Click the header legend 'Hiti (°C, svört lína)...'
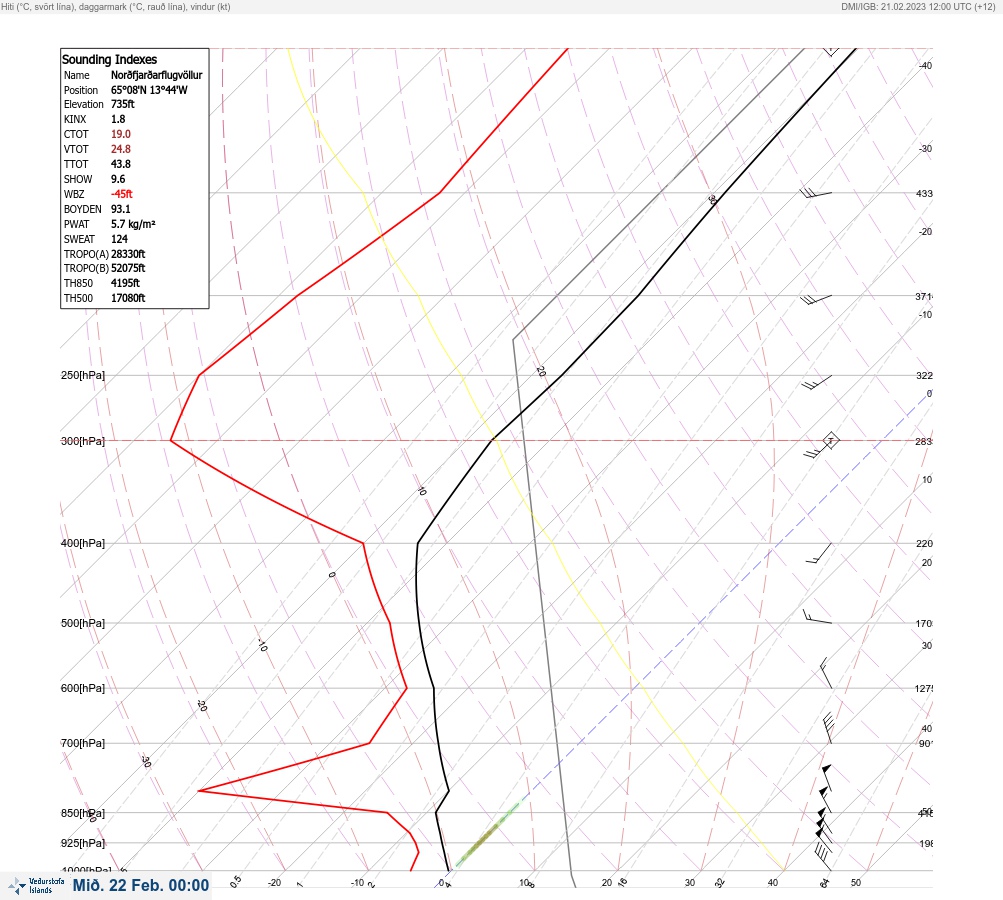The height and width of the screenshot is (900, 1003). 116,7
